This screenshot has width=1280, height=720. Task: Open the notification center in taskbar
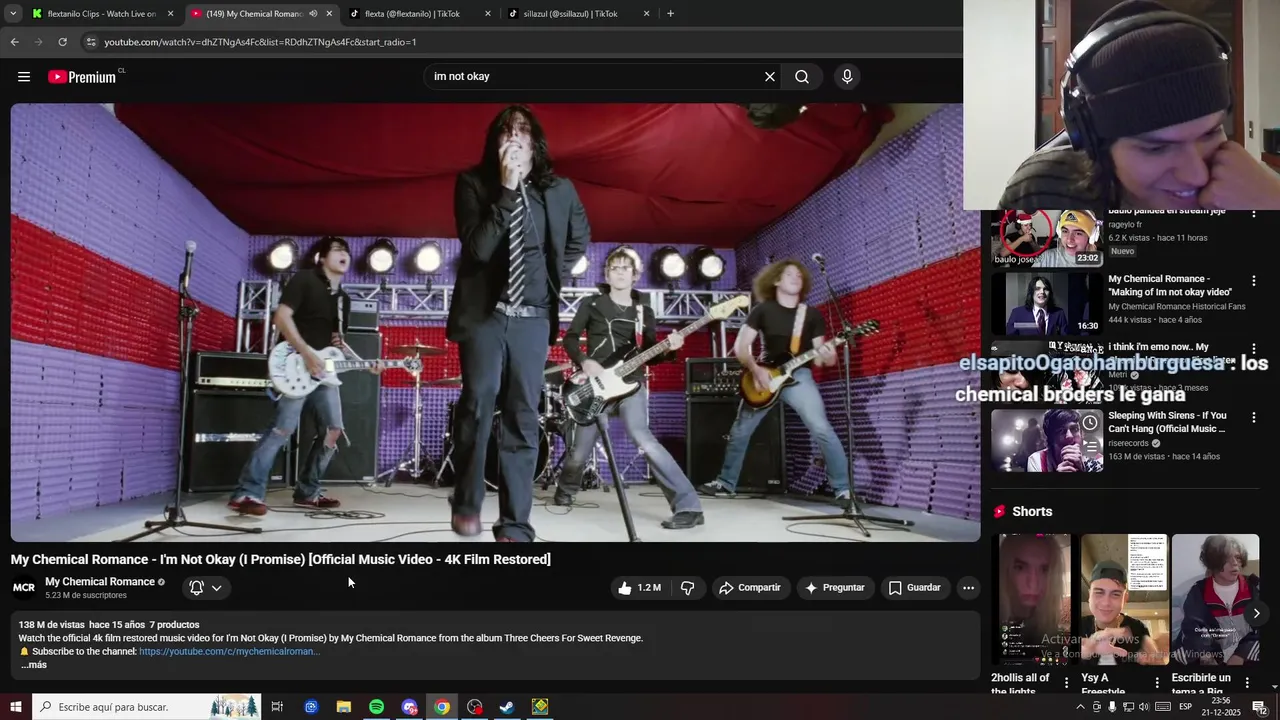tap(1260, 707)
